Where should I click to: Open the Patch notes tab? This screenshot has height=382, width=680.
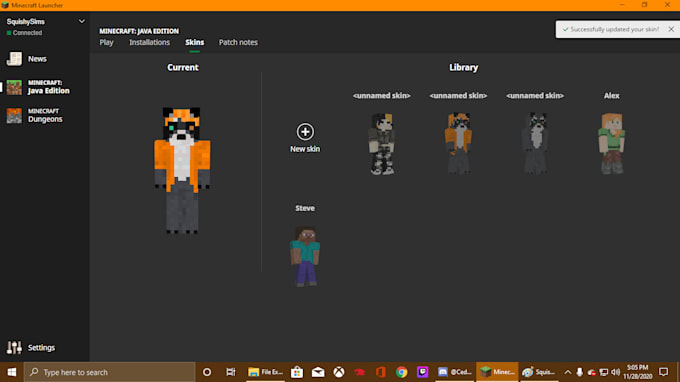238,42
